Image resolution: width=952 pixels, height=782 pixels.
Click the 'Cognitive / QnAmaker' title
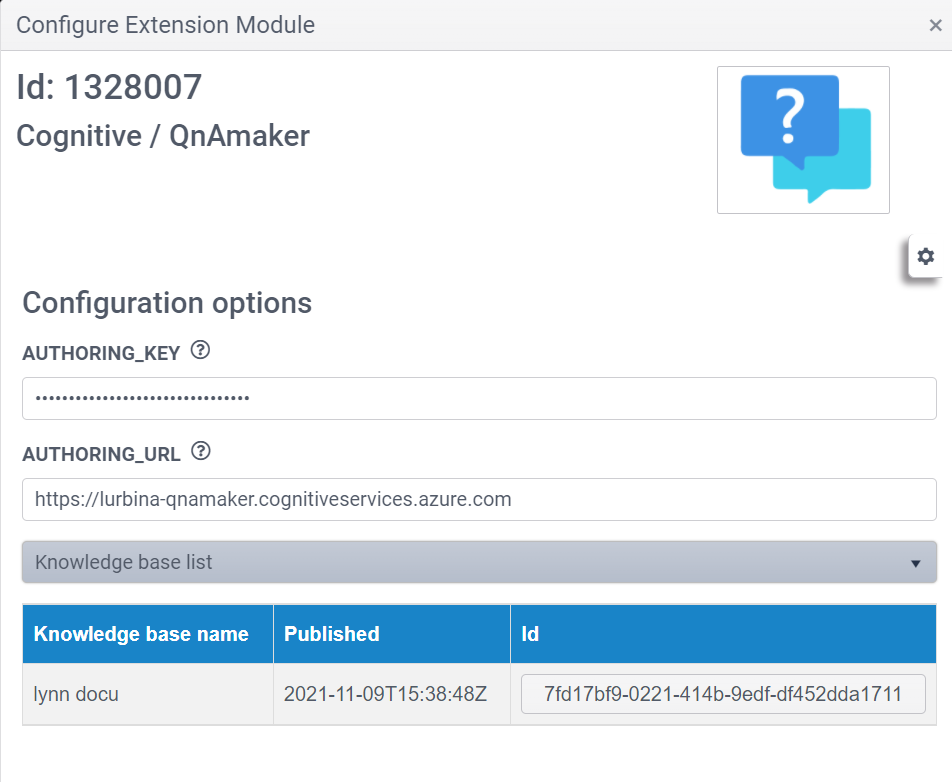click(163, 136)
